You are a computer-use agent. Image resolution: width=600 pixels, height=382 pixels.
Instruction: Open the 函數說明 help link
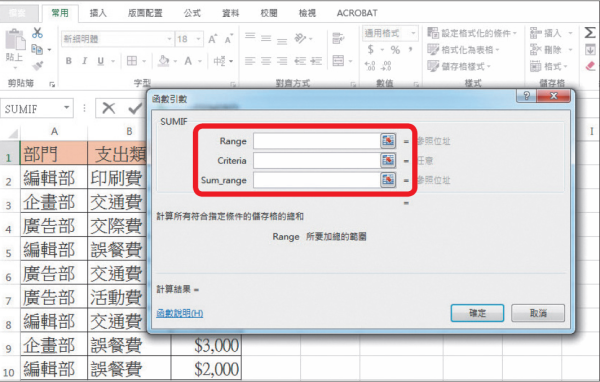[x=180, y=313]
